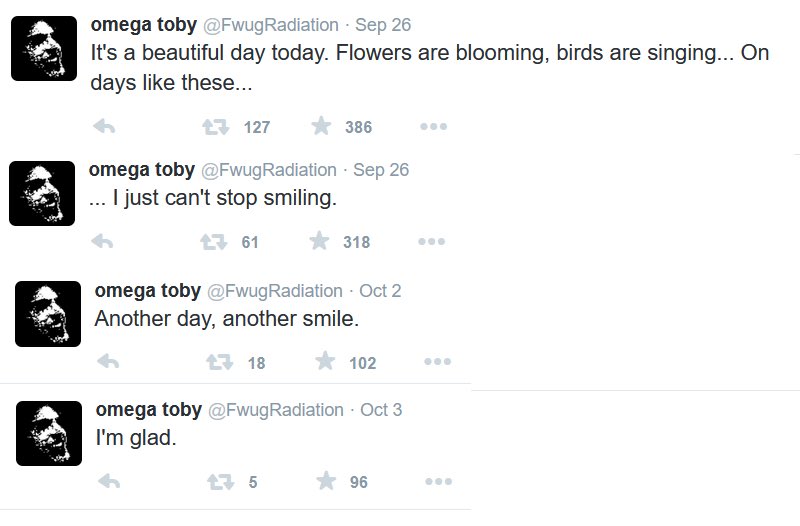The height and width of the screenshot is (526, 800).
Task: Star the tweet with 318 favorites
Action: pyautogui.click(x=319, y=241)
